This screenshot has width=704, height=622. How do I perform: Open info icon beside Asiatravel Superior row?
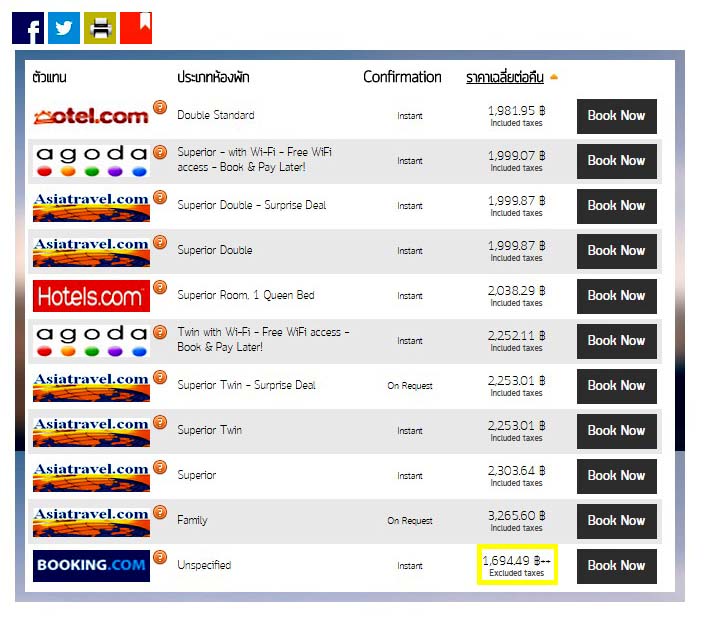(x=160, y=467)
